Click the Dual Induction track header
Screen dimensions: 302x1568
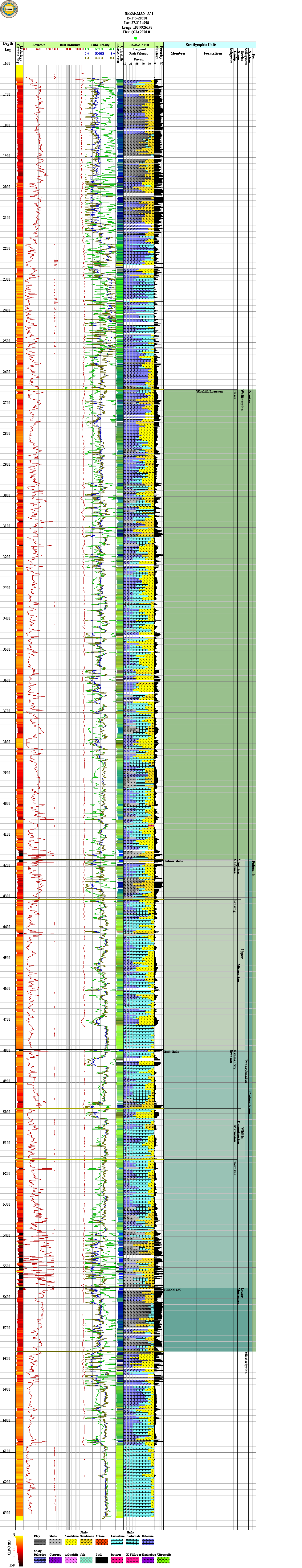coord(69,45)
